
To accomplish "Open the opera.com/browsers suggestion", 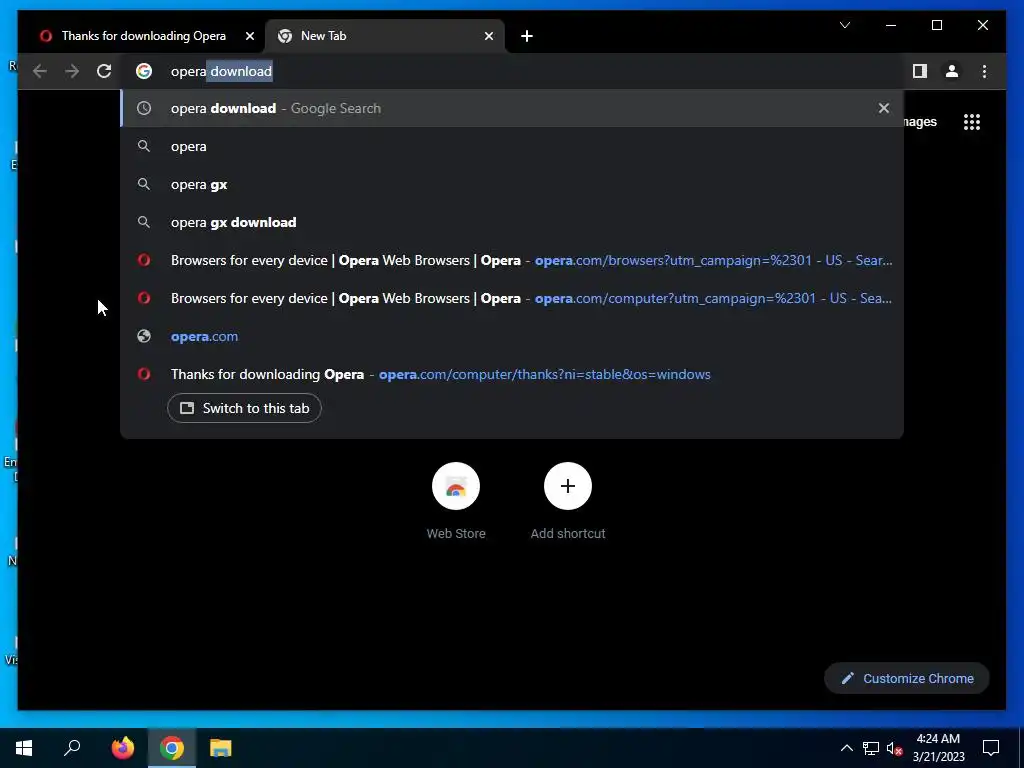I will (x=512, y=260).
